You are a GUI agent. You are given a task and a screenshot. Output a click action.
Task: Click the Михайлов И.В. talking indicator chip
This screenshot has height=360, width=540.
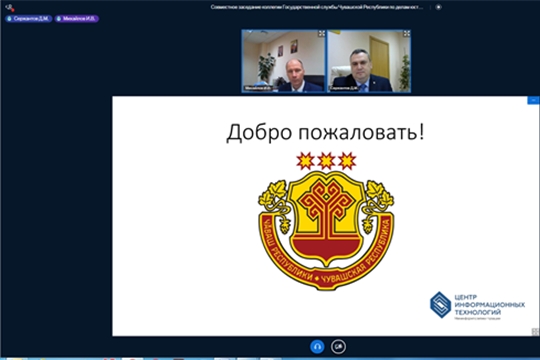[x=76, y=19]
